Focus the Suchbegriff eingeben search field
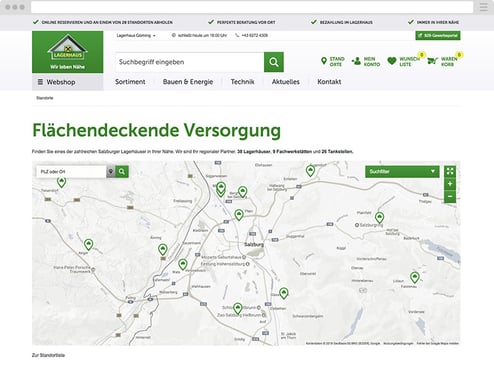494x370 pixels. pos(190,62)
